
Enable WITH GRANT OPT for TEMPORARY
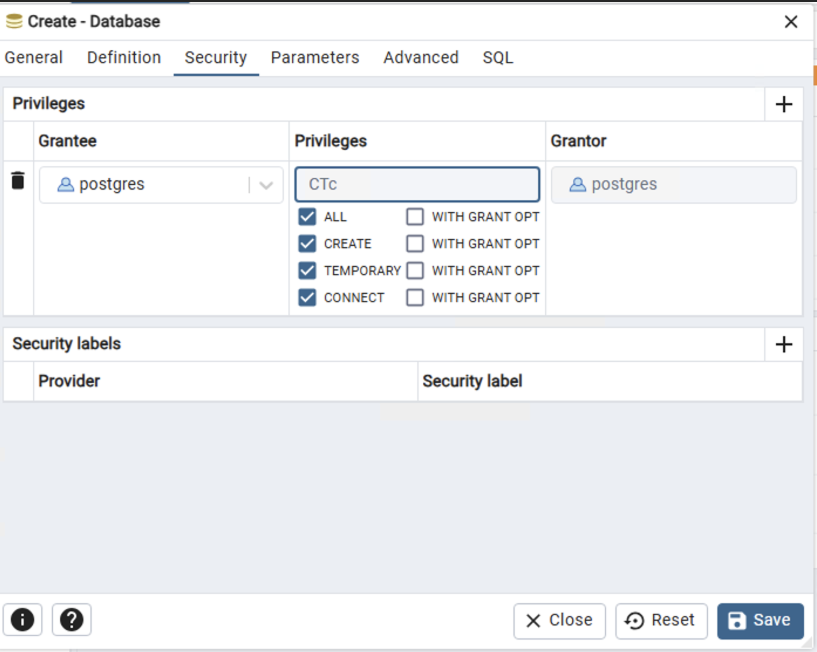tap(415, 270)
